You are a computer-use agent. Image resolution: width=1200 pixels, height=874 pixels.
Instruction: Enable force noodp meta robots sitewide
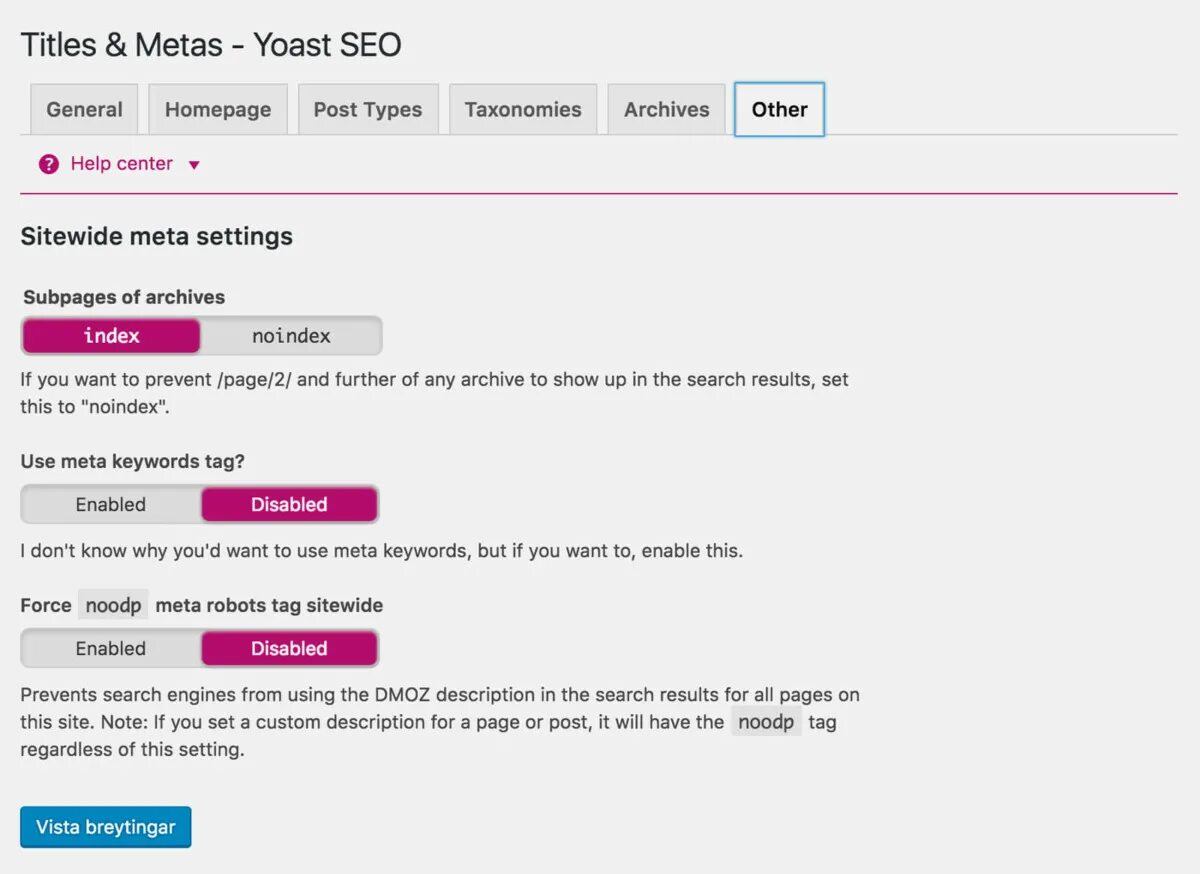[x=111, y=649]
